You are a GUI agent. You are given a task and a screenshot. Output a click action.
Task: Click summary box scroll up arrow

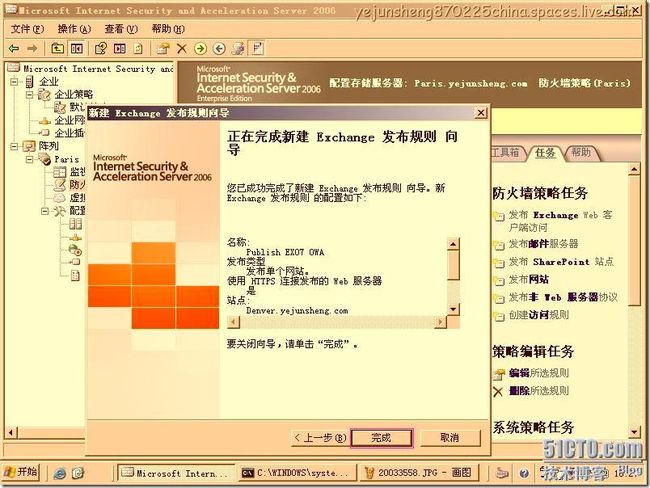pos(454,244)
